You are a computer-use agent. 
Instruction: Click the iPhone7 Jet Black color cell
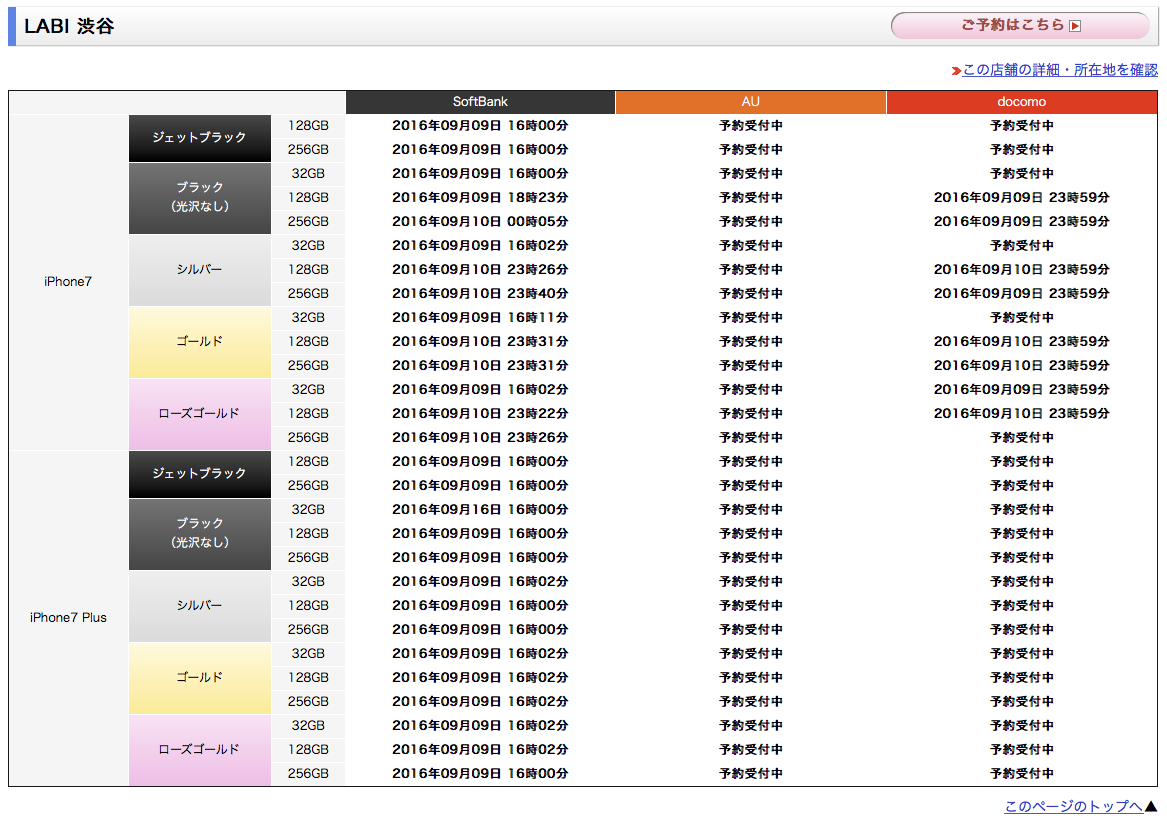tap(199, 138)
